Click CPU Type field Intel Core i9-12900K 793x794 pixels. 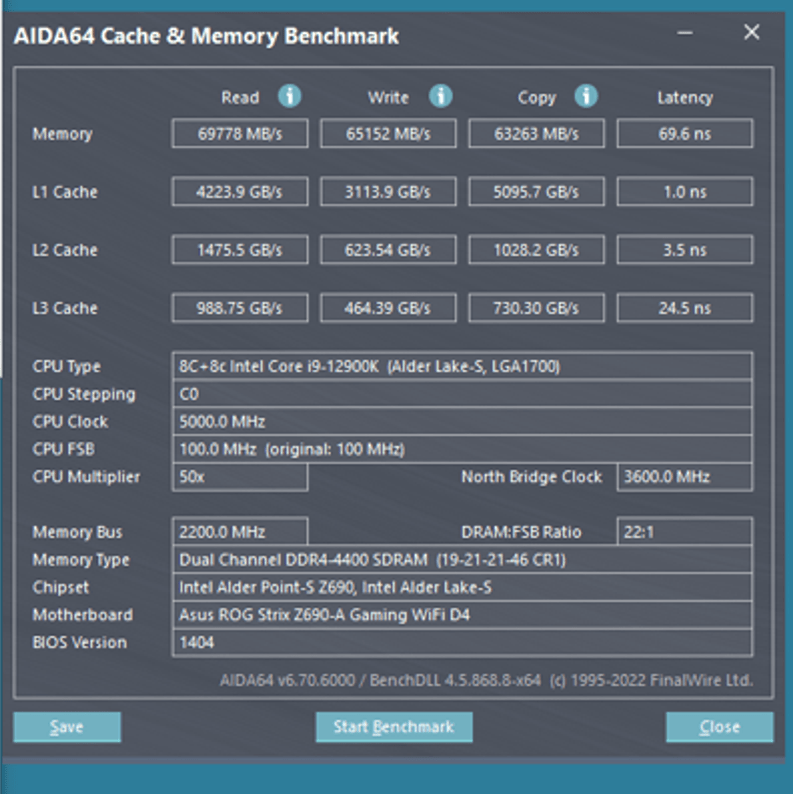coord(462,366)
